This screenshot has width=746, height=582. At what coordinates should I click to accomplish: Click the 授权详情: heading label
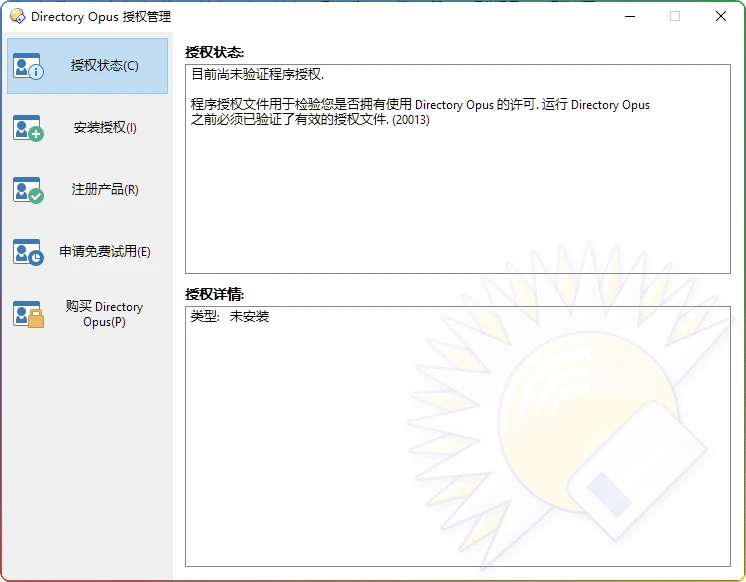[215, 294]
